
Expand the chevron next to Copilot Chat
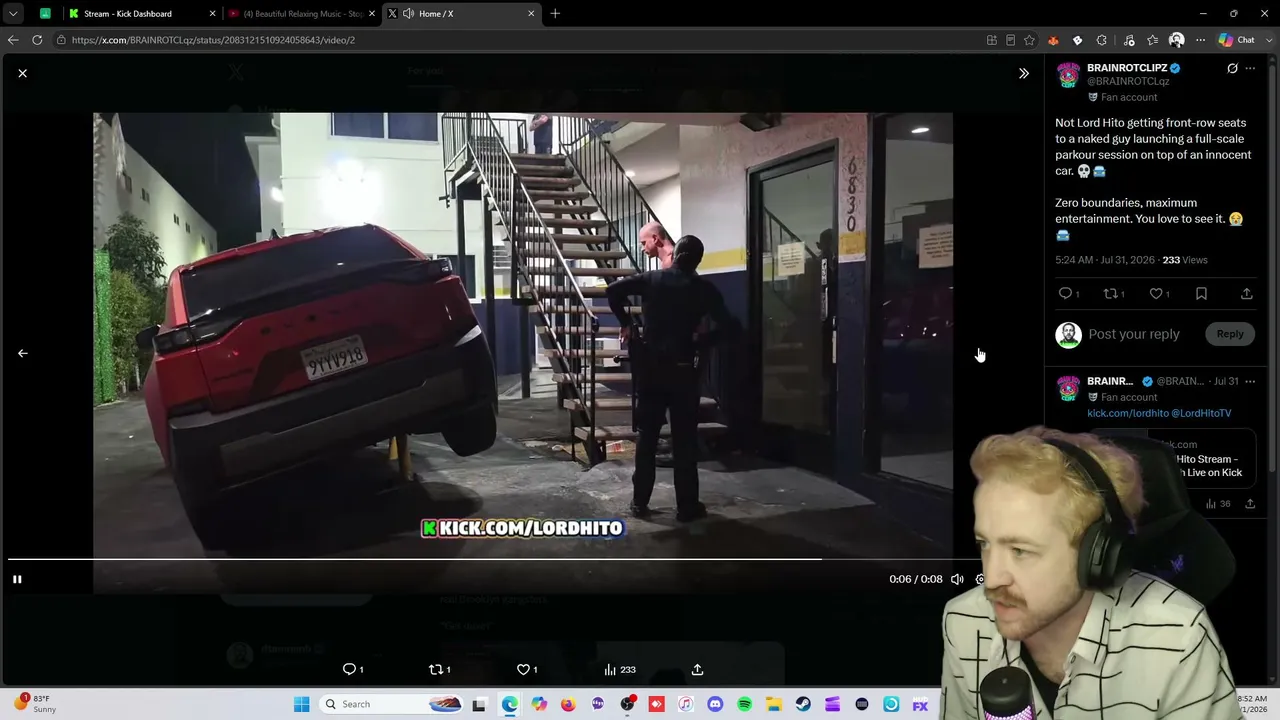click(x=1268, y=40)
